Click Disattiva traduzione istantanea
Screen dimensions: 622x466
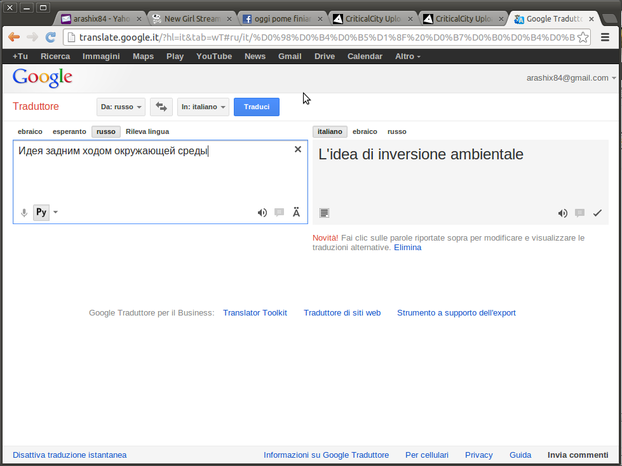click(69, 455)
